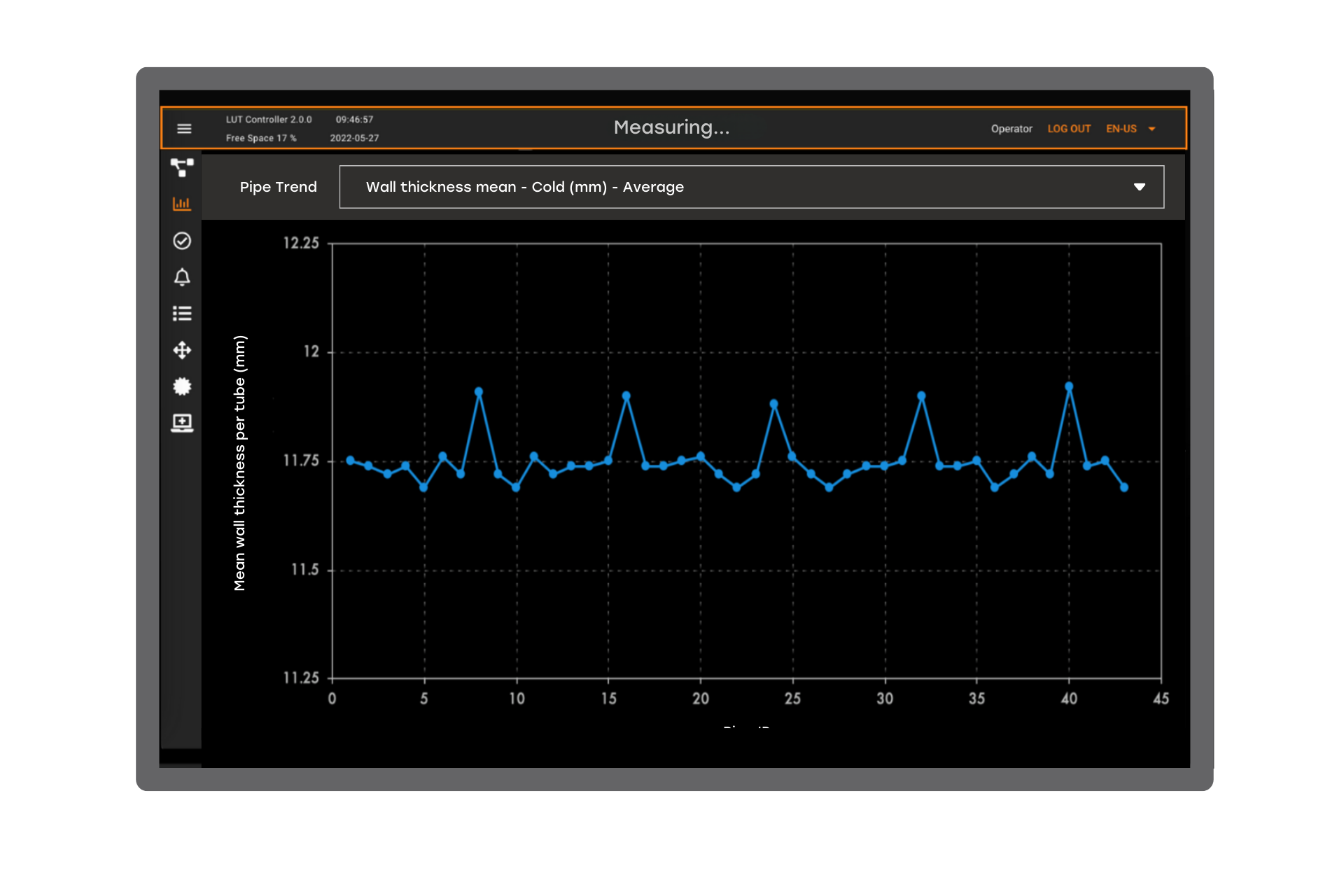Click the Pipe Trend label

pos(278,187)
